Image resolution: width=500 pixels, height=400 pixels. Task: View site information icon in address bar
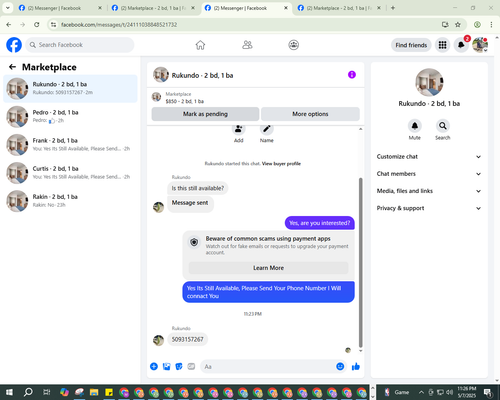53,25
